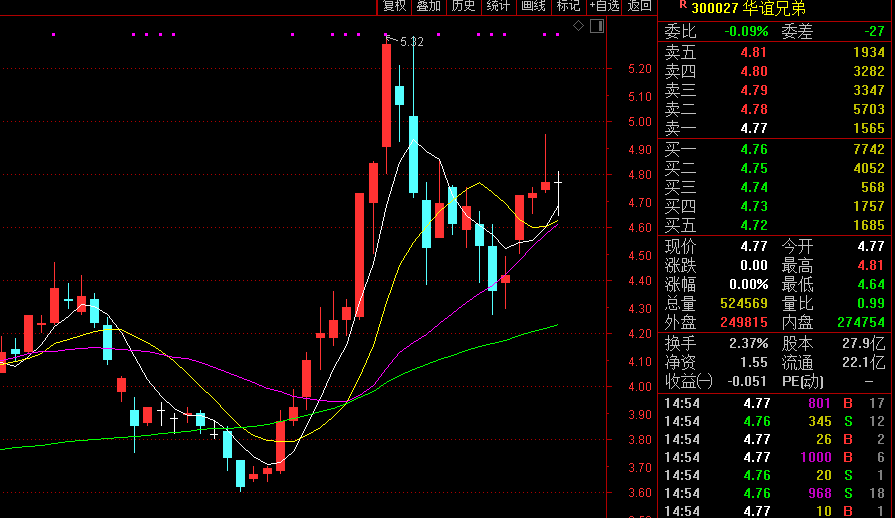895x518 pixels.
Task: Select the 画线 drawing tool
Action: coord(534,6)
